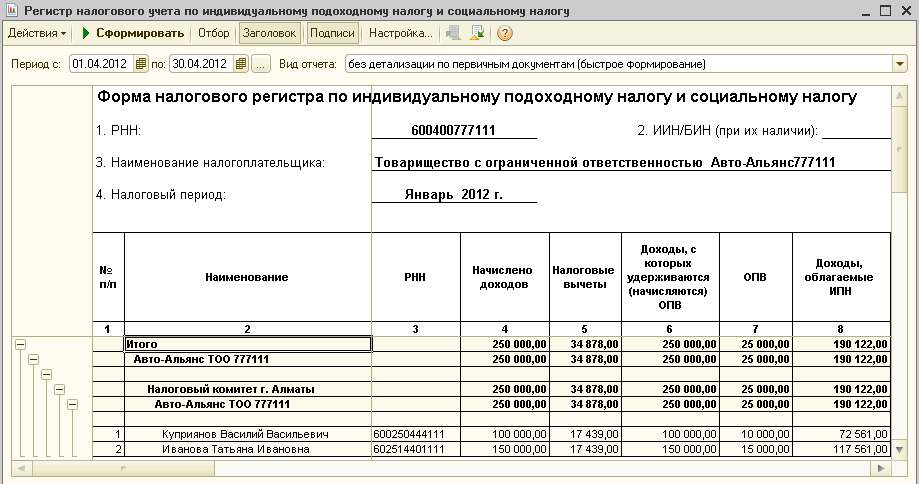The width and height of the screenshot is (919, 484).
Task: Click the Отбор filter toolbar item
Action: click(x=213, y=33)
